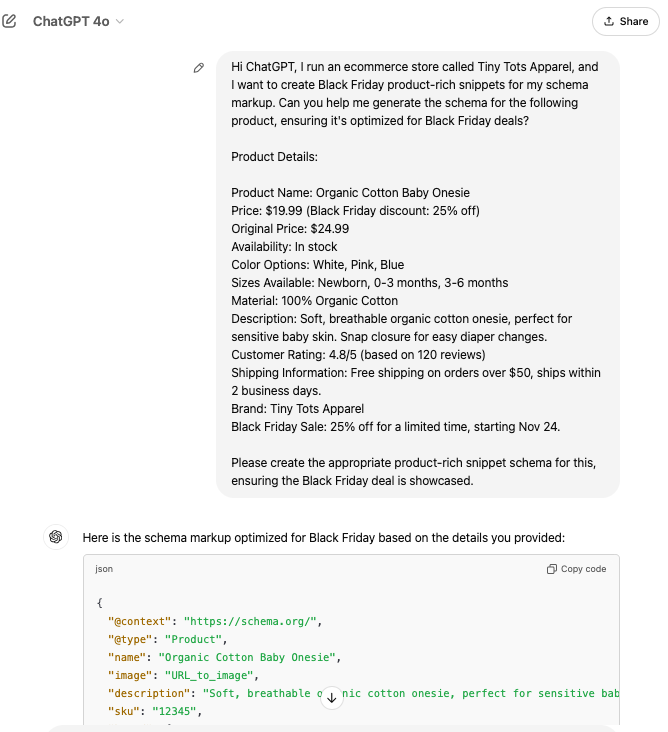The image size is (668, 732).
Task: Click the "Product" type value in code
Action: coord(197,639)
